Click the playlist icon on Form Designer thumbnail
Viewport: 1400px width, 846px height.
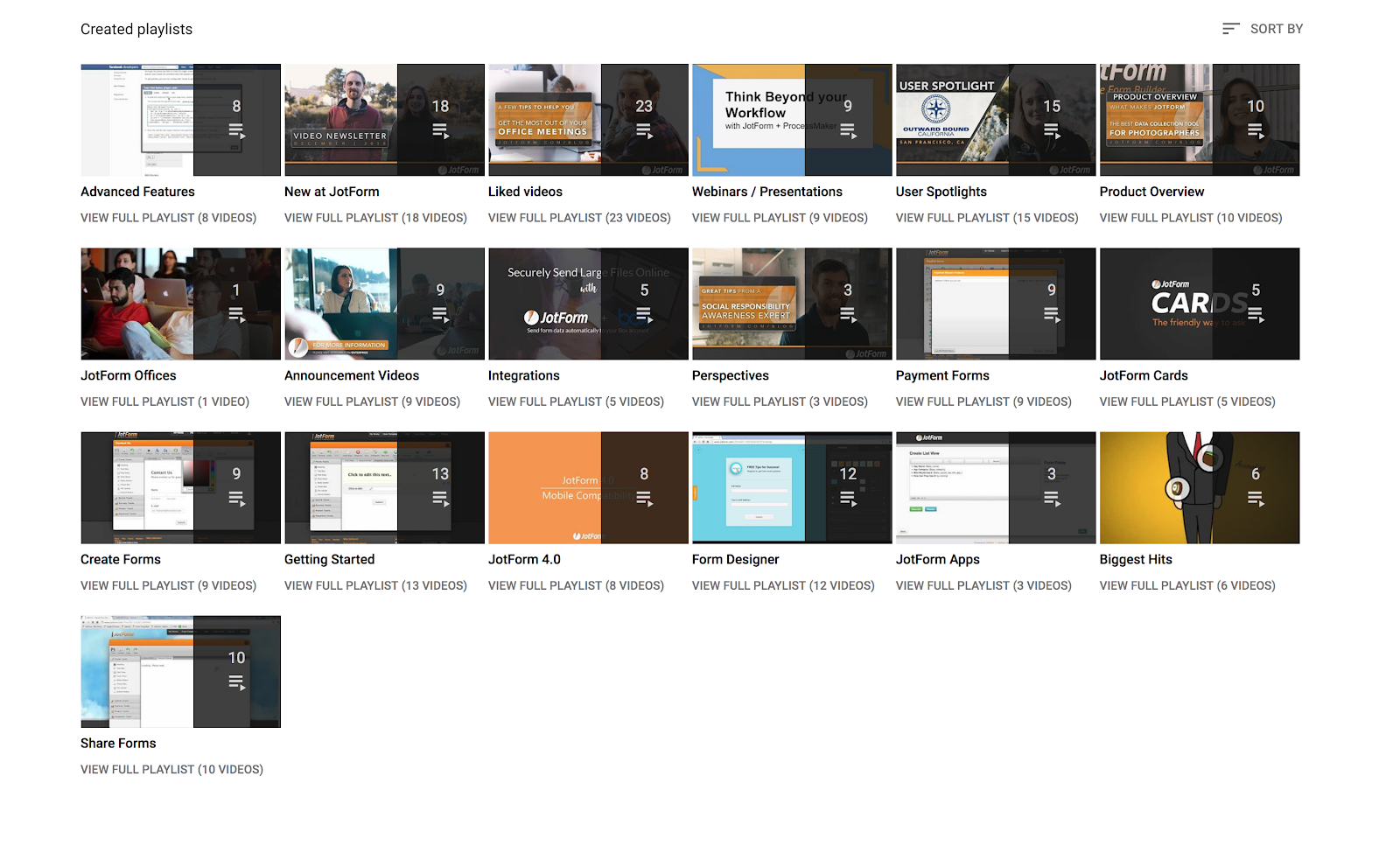(x=848, y=499)
